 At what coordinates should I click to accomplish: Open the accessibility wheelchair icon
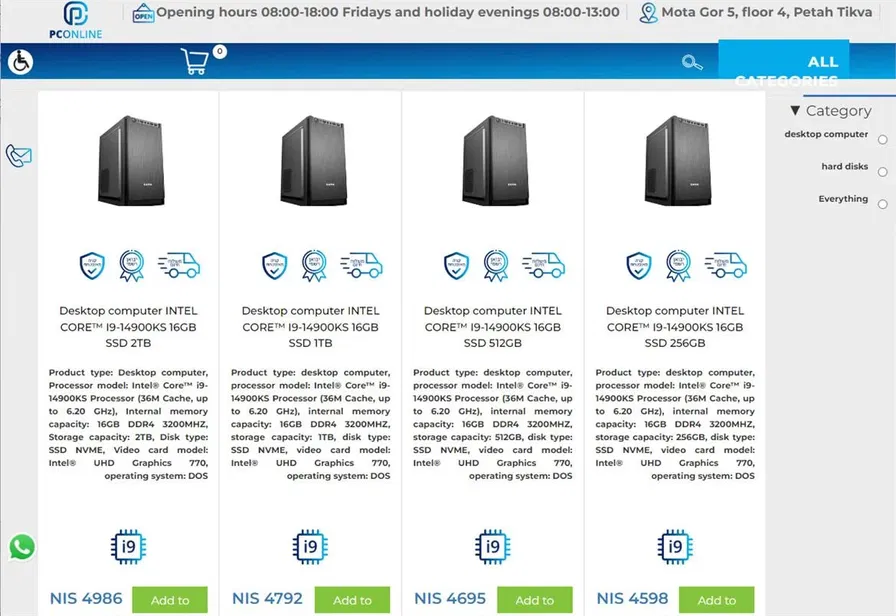click(19, 62)
